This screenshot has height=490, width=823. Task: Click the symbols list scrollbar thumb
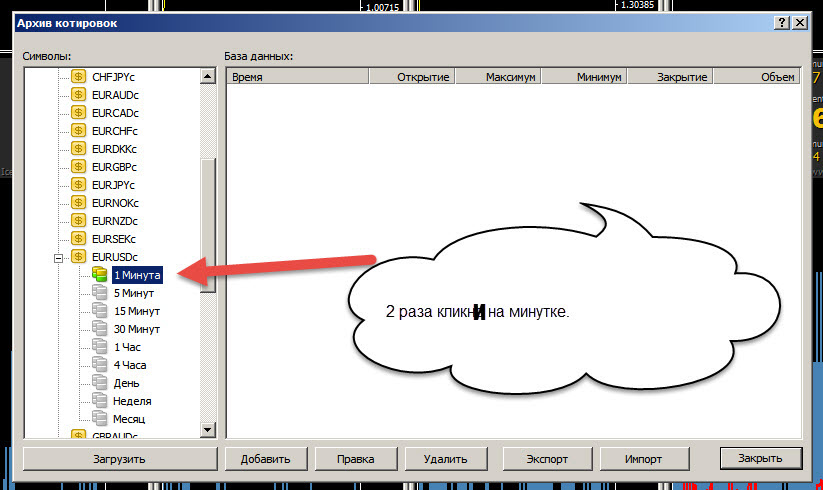[x=208, y=226]
